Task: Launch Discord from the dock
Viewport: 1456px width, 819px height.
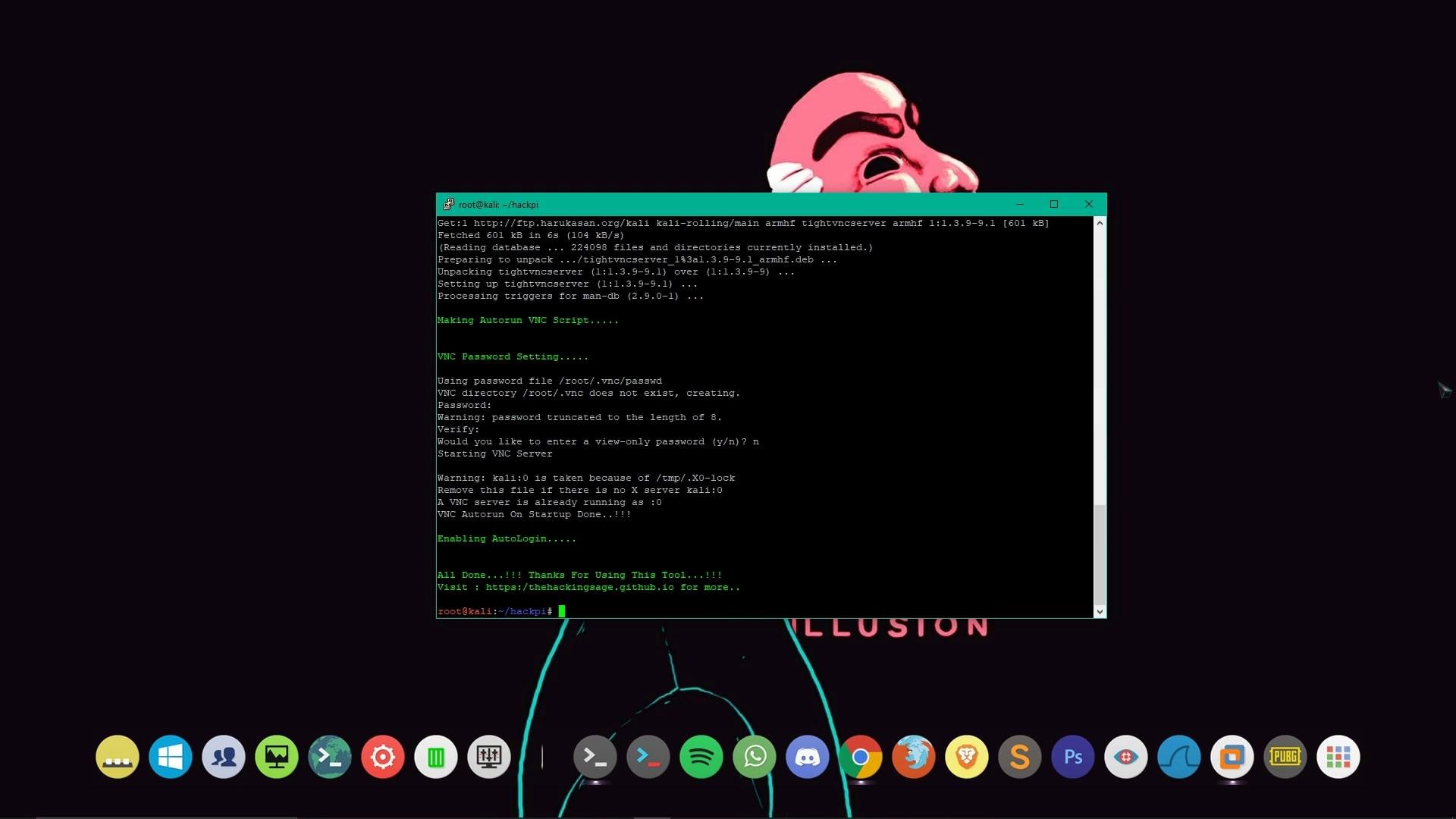Action: coord(808,757)
